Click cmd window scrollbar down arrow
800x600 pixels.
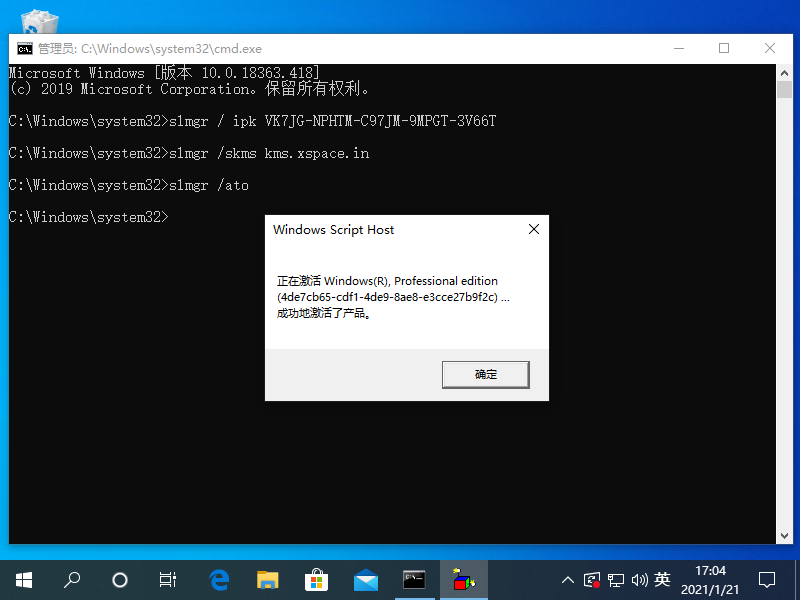(784, 536)
